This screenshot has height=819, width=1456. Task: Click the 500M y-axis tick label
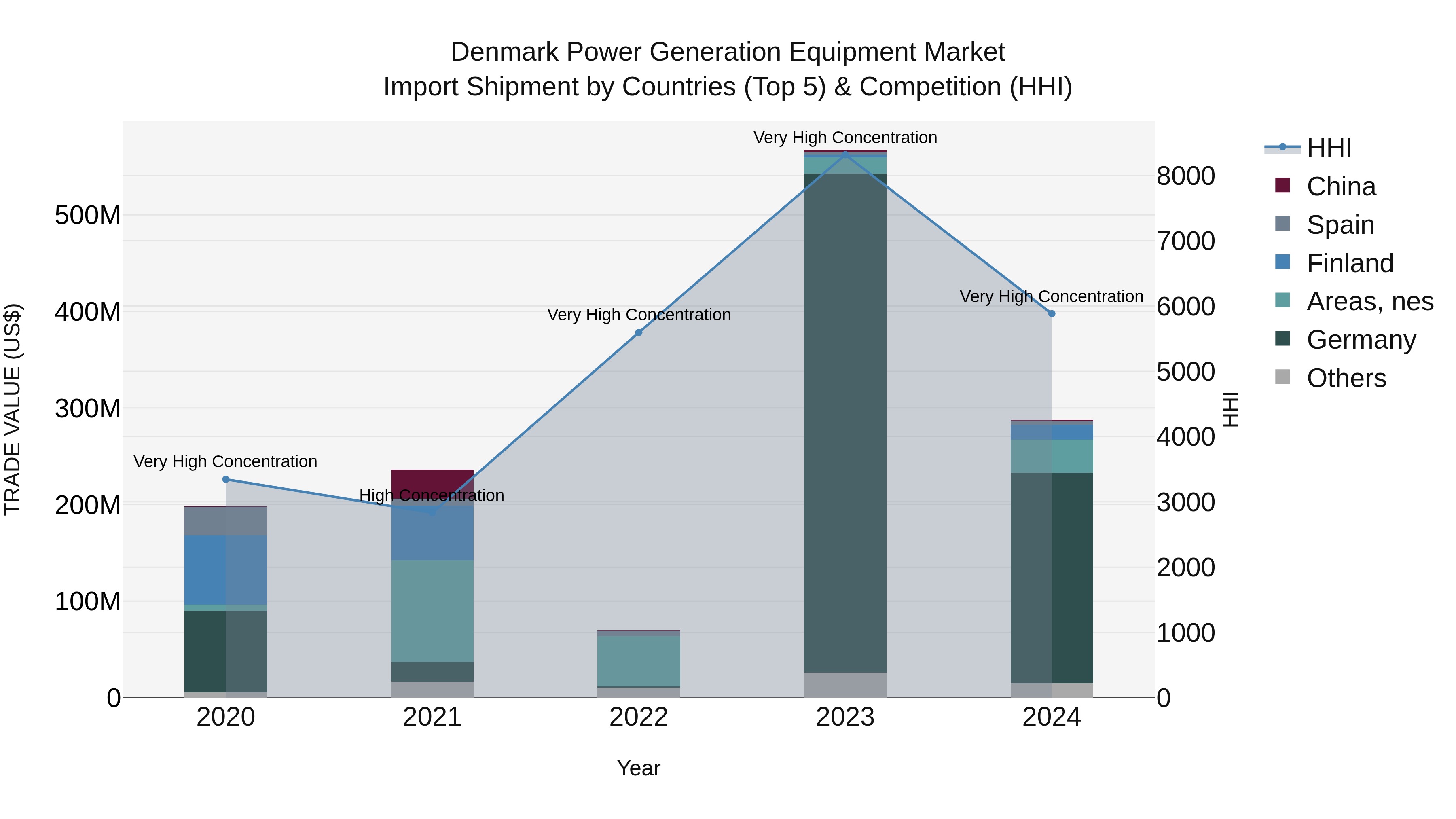coord(88,215)
